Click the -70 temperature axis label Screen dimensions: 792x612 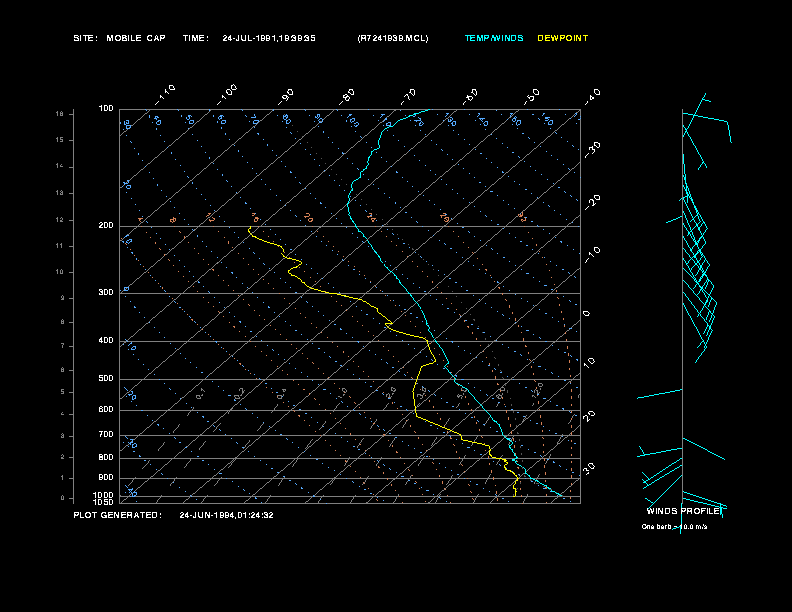[409, 95]
